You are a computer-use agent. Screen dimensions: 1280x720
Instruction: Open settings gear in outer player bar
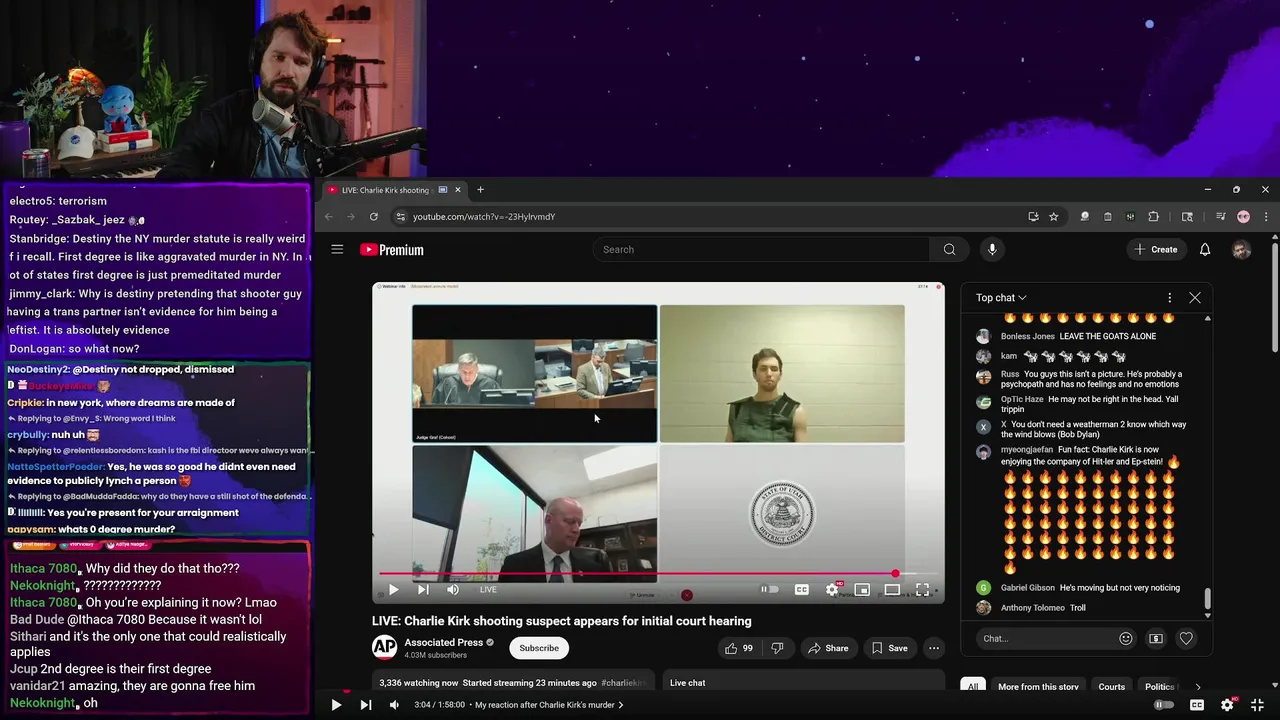(x=1228, y=705)
